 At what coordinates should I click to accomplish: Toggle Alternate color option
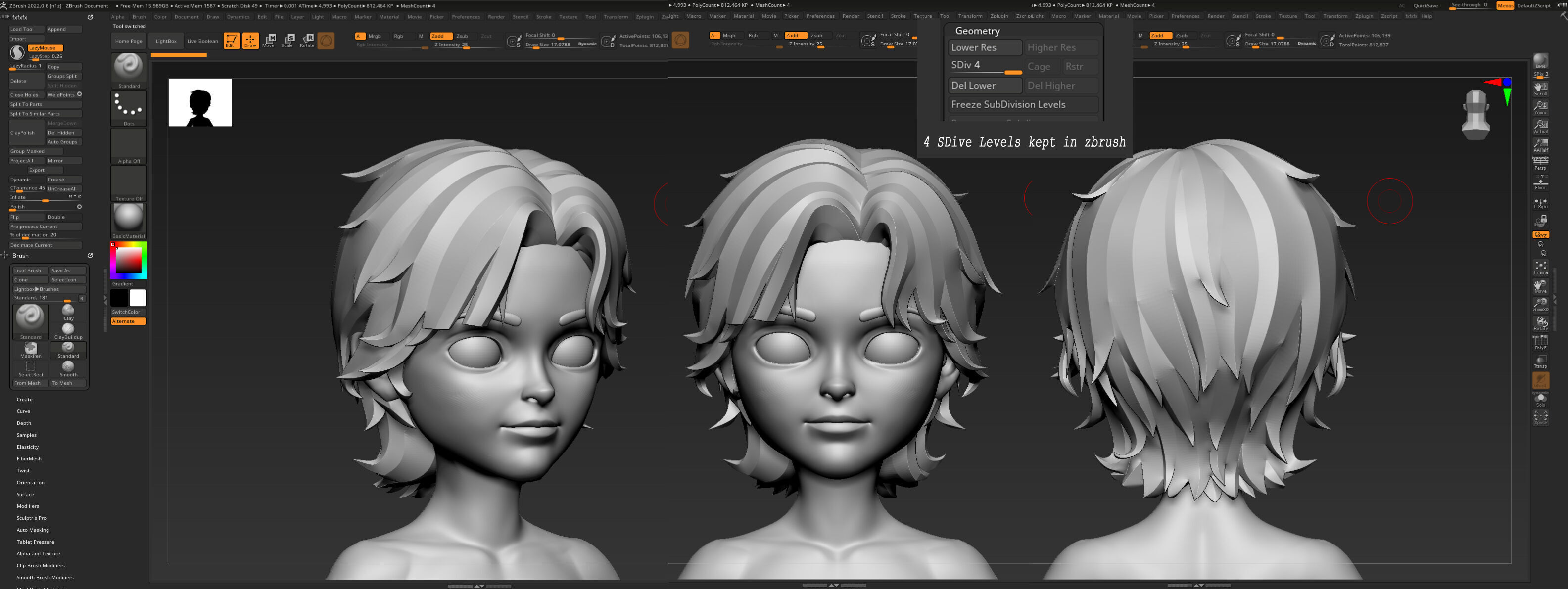(x=129, y=321)
